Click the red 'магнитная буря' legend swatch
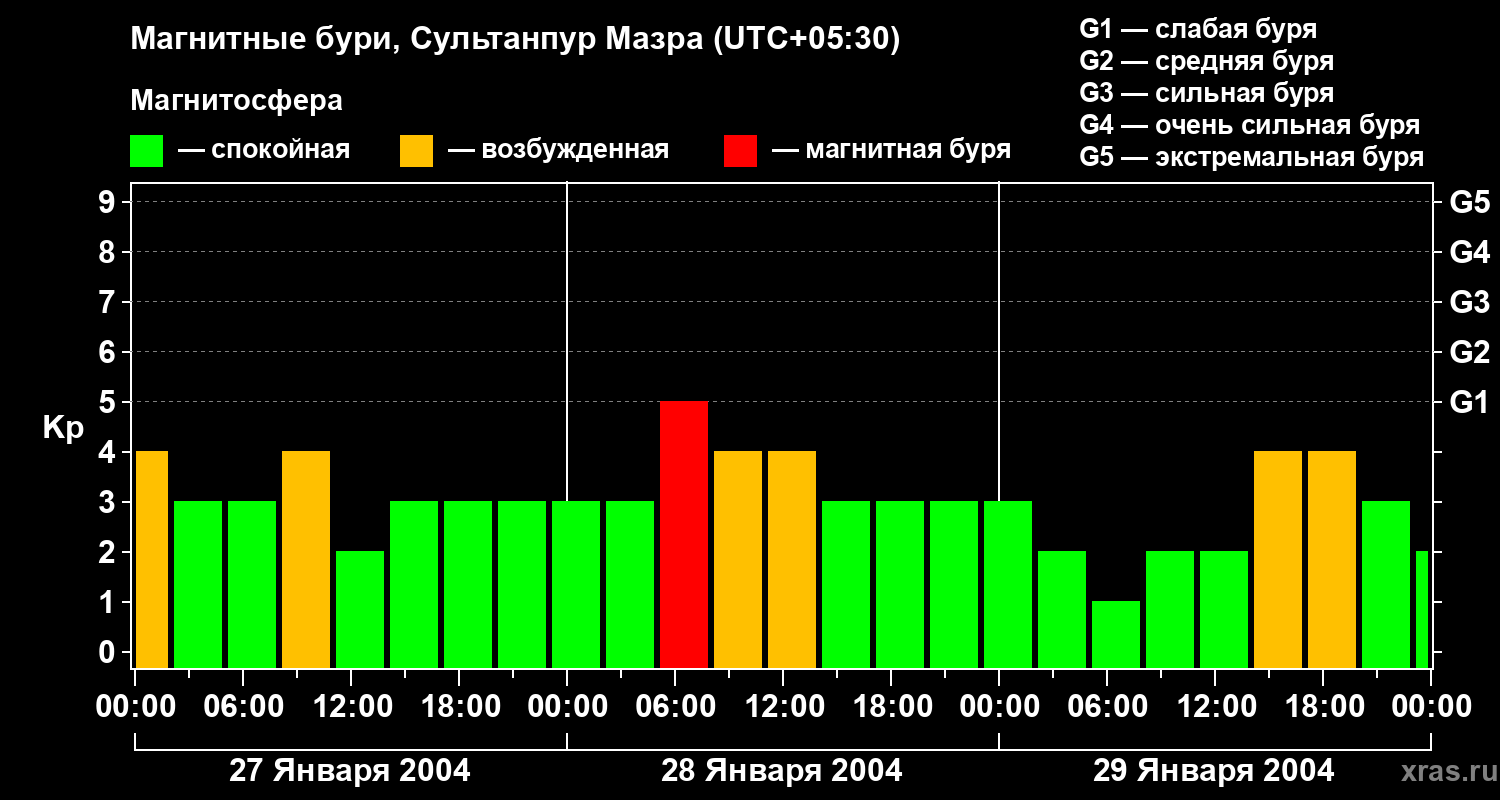 (741, 151)
